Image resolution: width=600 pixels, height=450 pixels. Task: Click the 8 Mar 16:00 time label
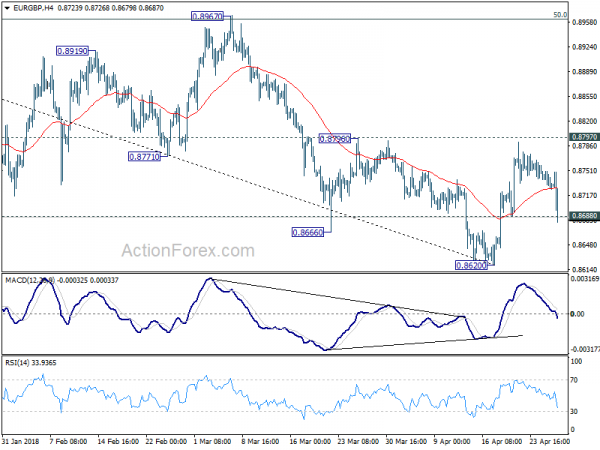tap(260, 441)
